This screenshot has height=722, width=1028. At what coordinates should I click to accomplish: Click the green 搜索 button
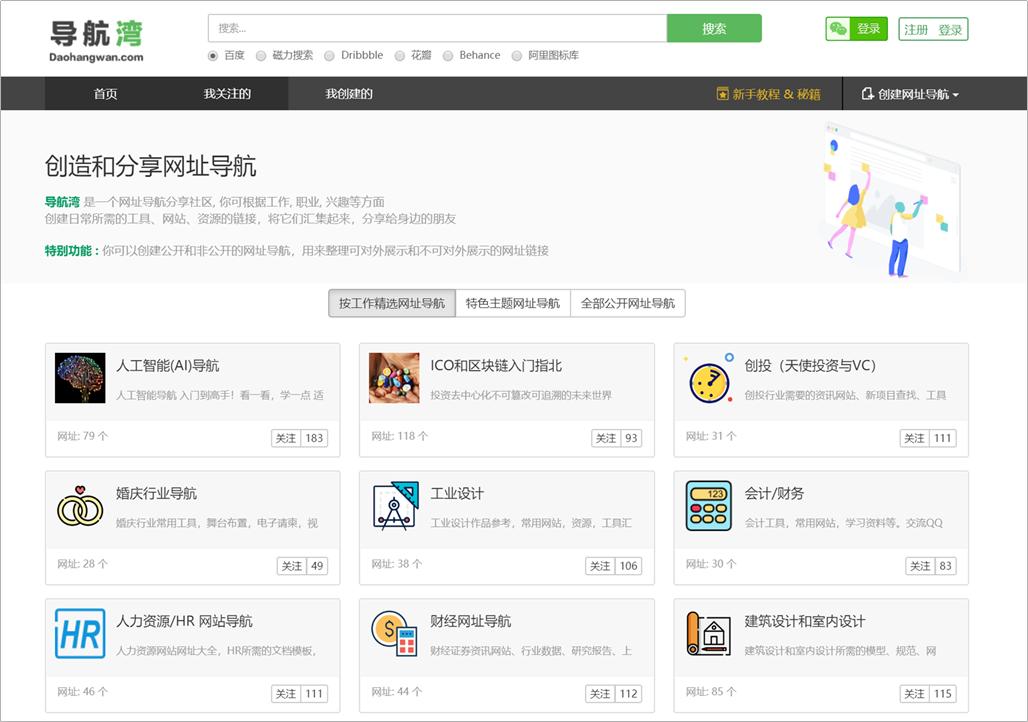(x=714, y=29)
